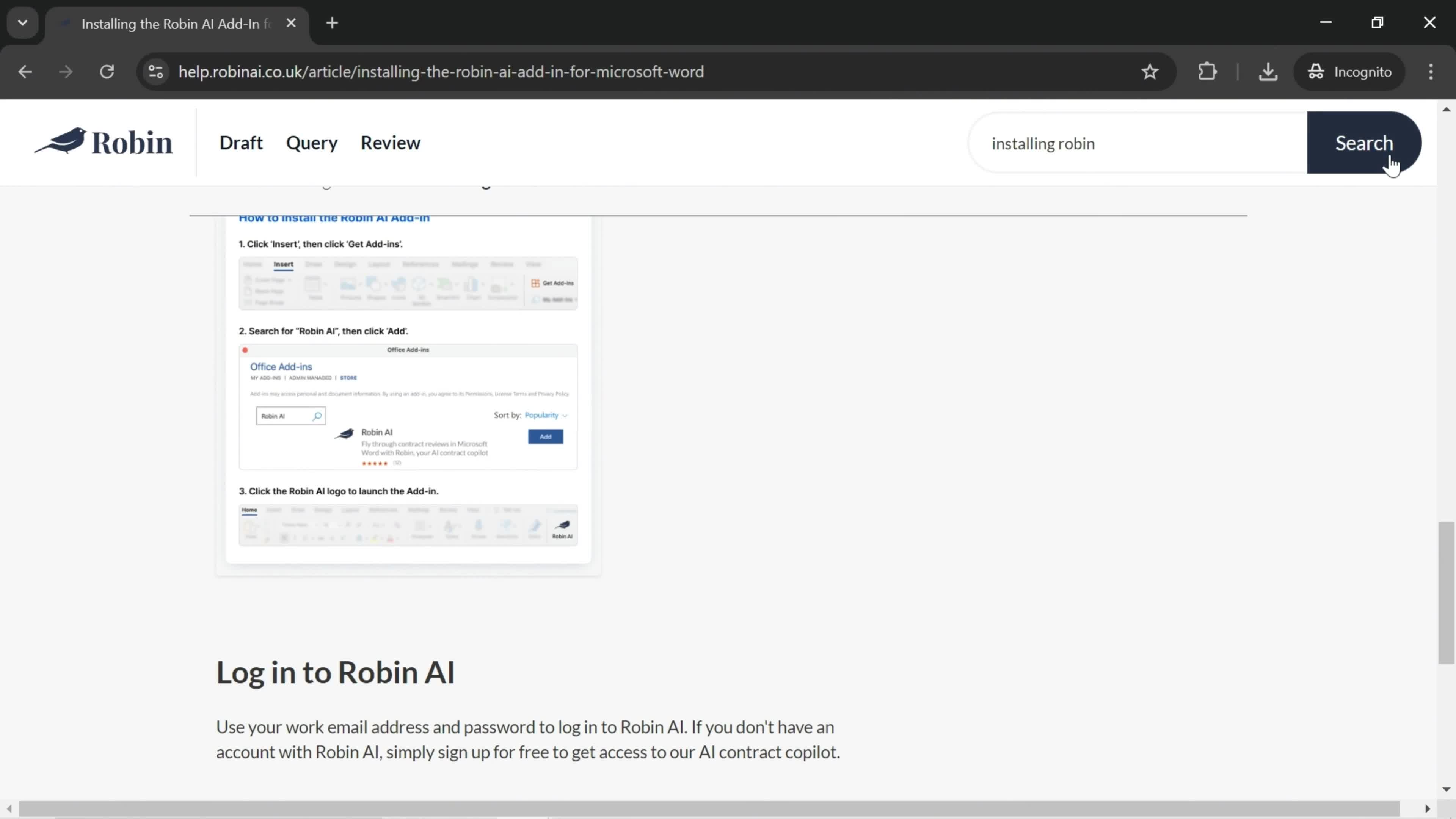This screenshot has width=1456, height=819.
Task: Click the Search button
Action: [1364, 143]
